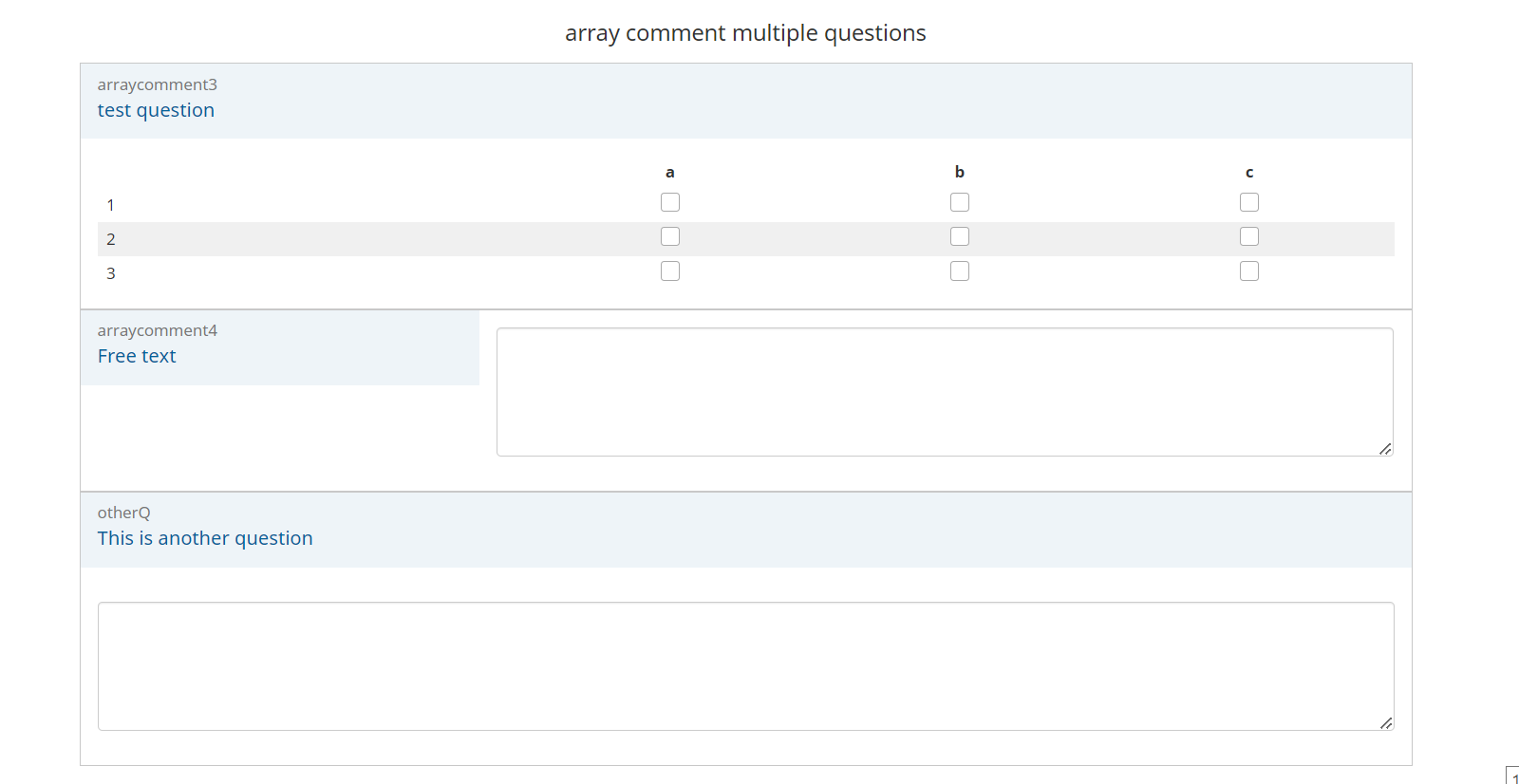Tick row 2 column b checkbox
This screenshot has width=1519, height=784.
click(960, 236)
